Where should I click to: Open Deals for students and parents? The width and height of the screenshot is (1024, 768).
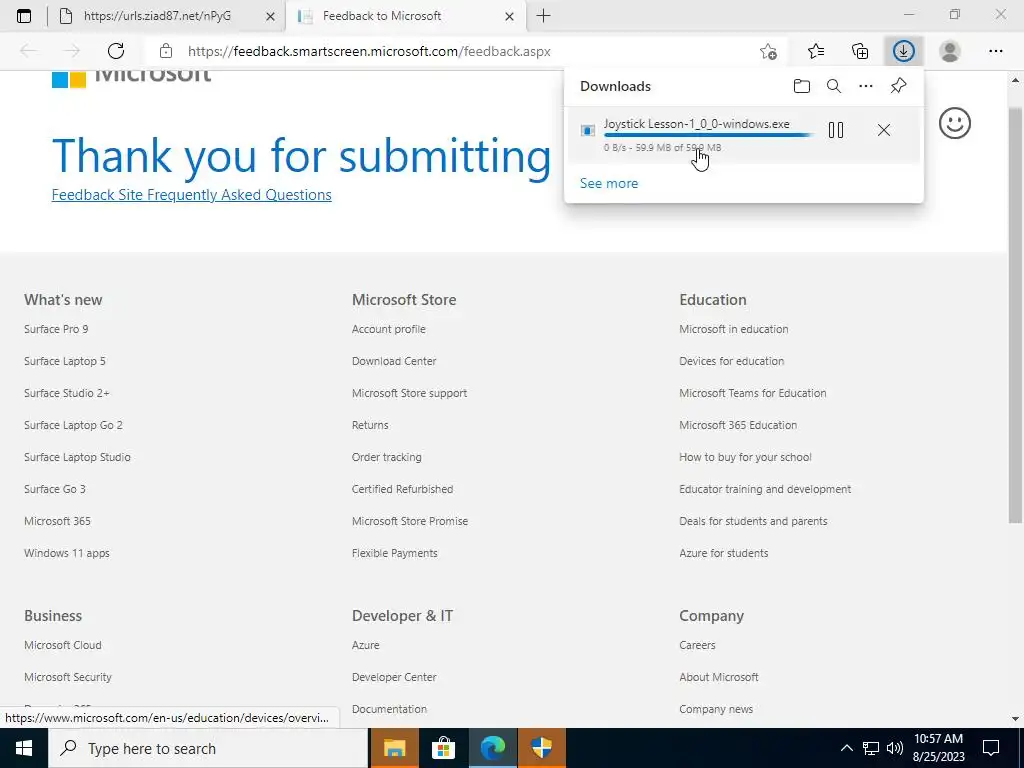coord(753,521)
